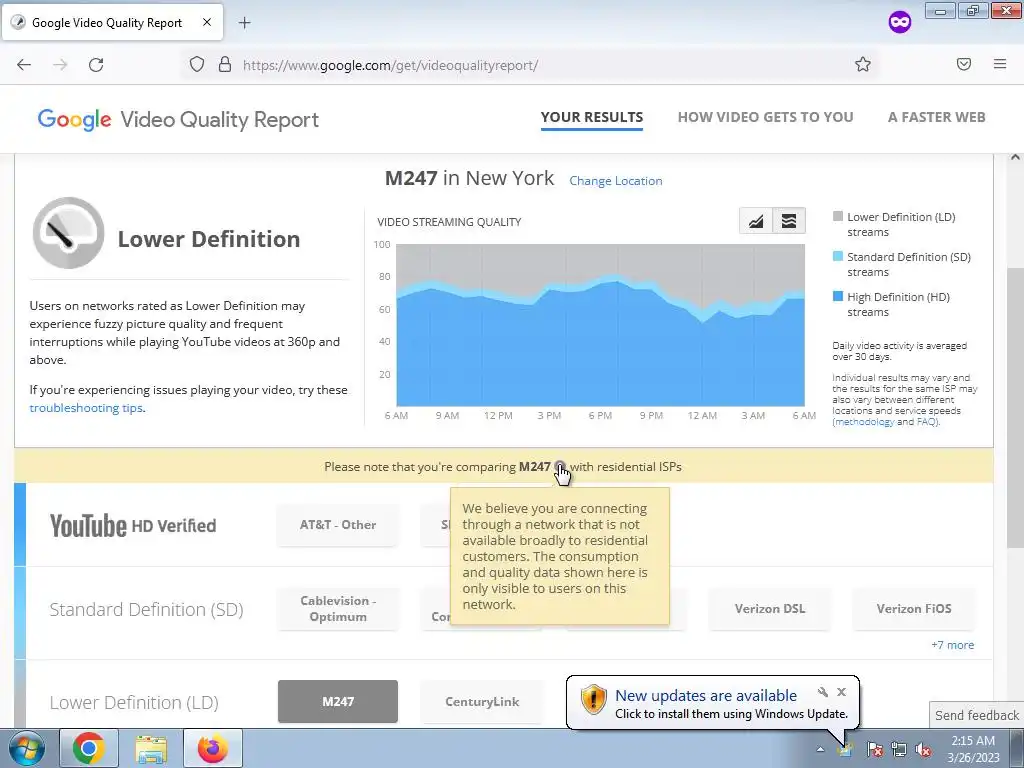Click the Google logo in header
Screen dimensions: 1024x768
tap(74, 120)
